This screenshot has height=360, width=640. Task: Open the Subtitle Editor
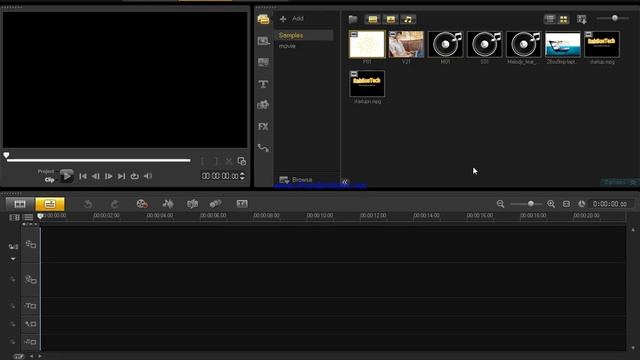[242, 204]
